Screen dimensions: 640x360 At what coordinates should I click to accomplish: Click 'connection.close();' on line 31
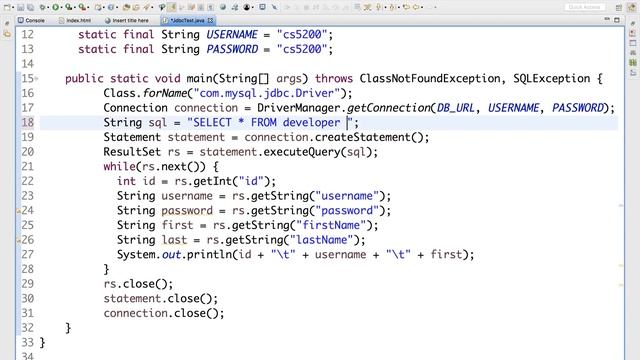tap(164, 313)
